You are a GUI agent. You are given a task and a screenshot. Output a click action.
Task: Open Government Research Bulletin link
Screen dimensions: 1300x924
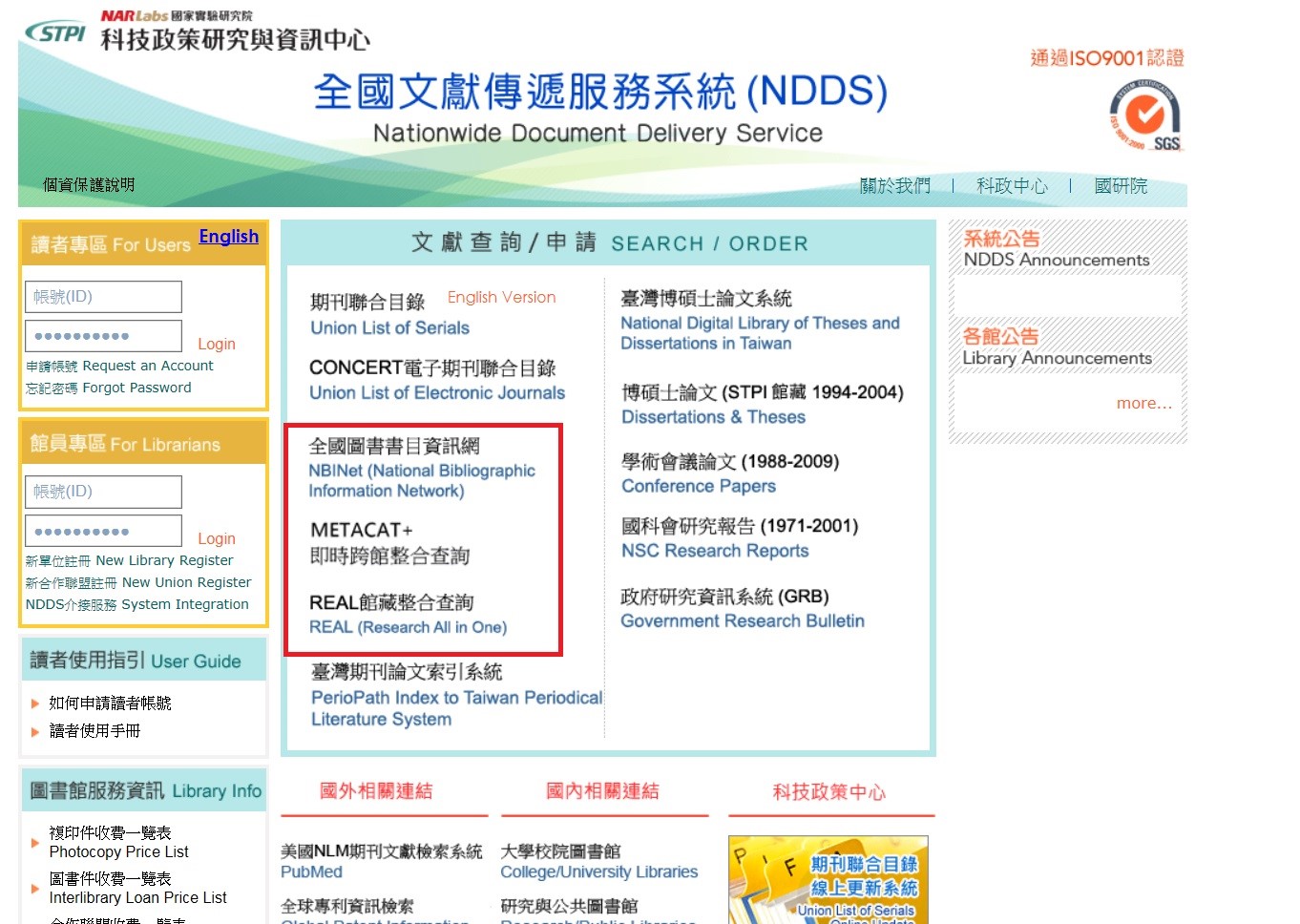click(x=743, y=621)
